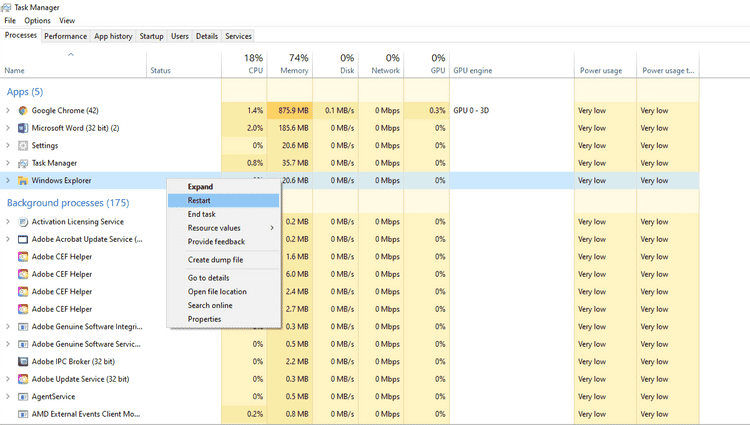Sort by the Status column header
This screenshot has height=425, width=750.
tap(184, 65)
